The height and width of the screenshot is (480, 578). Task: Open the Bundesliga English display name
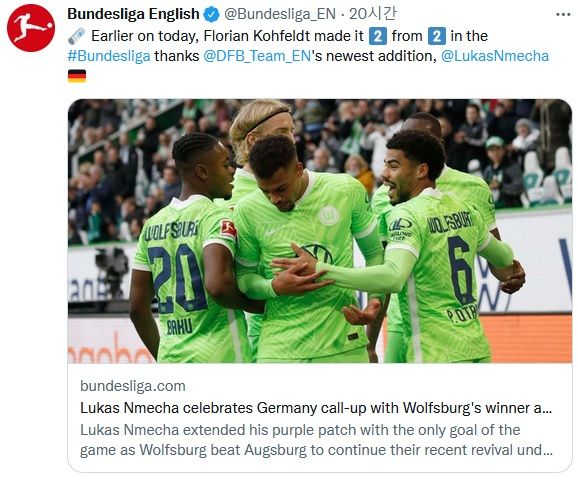coord(133,14)
